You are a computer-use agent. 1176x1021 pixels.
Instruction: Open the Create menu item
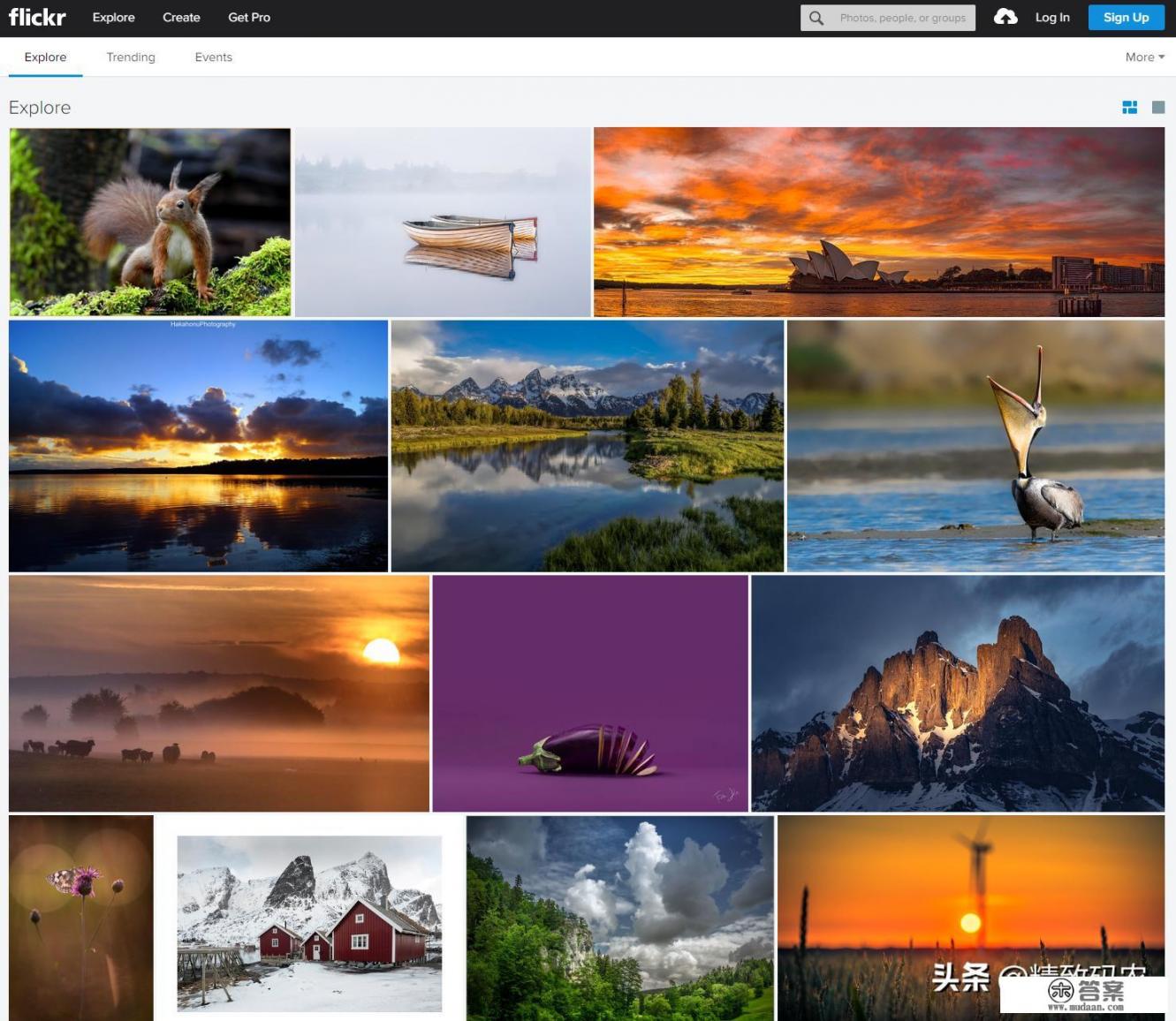181,18
